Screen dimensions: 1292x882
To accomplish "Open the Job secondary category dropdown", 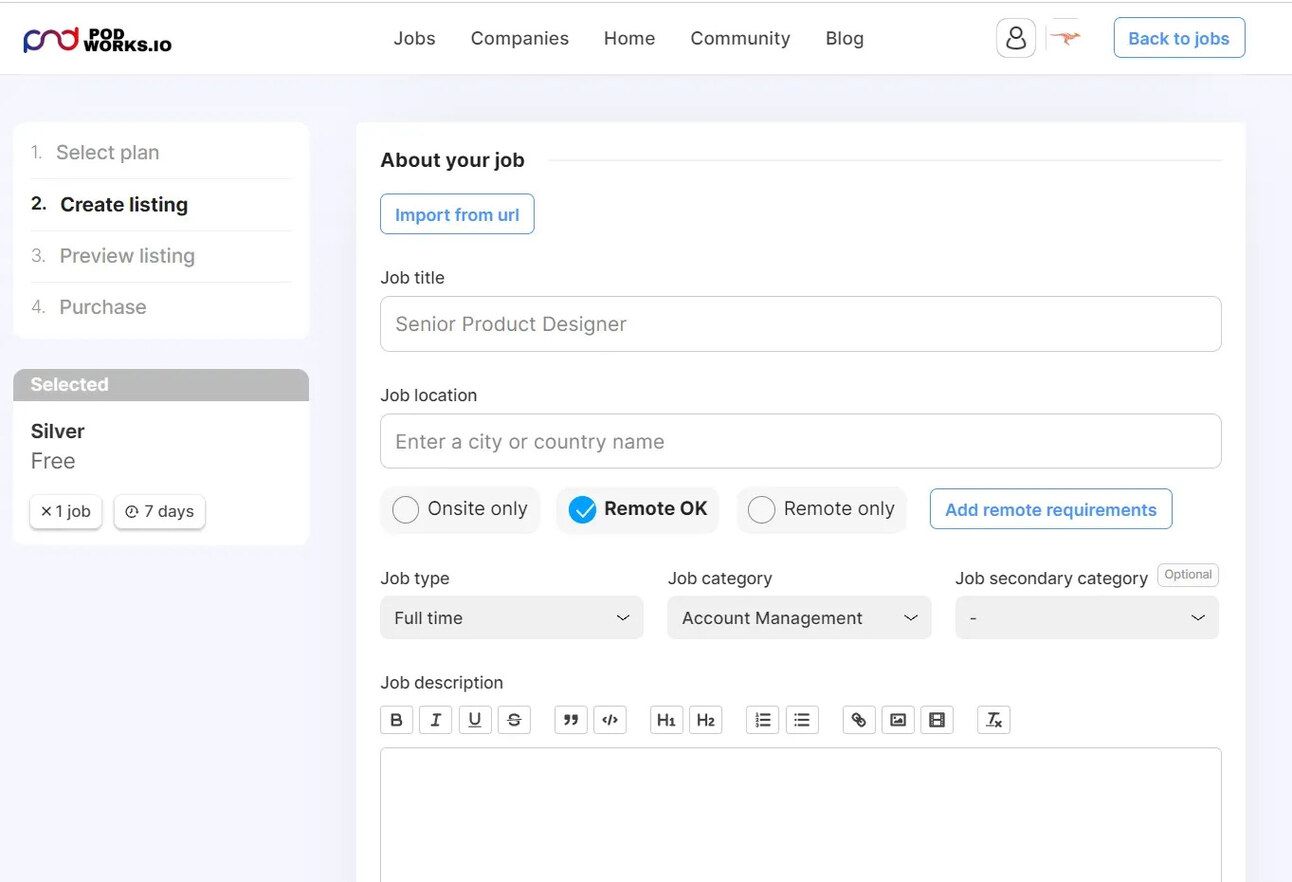I will [x=1086, y=618].
